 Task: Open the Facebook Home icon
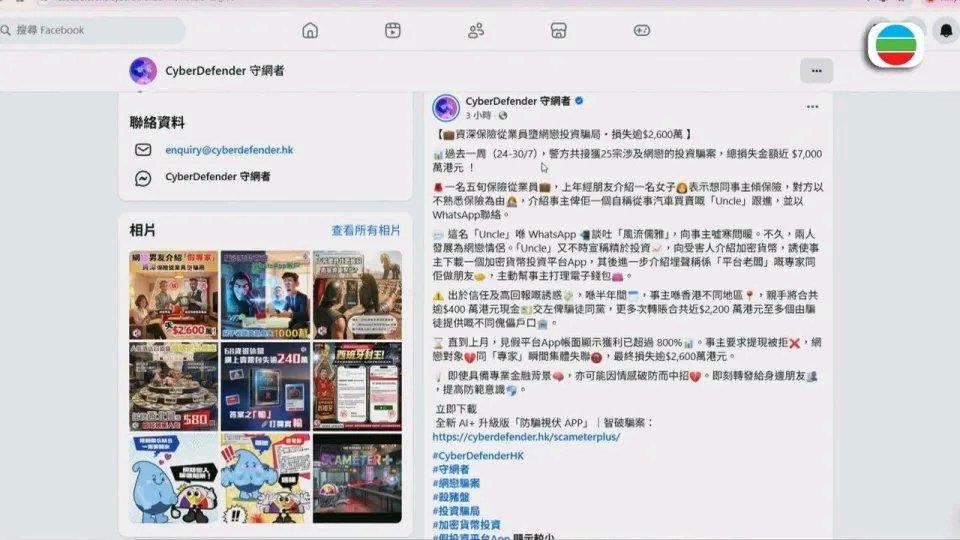[310, 30]
